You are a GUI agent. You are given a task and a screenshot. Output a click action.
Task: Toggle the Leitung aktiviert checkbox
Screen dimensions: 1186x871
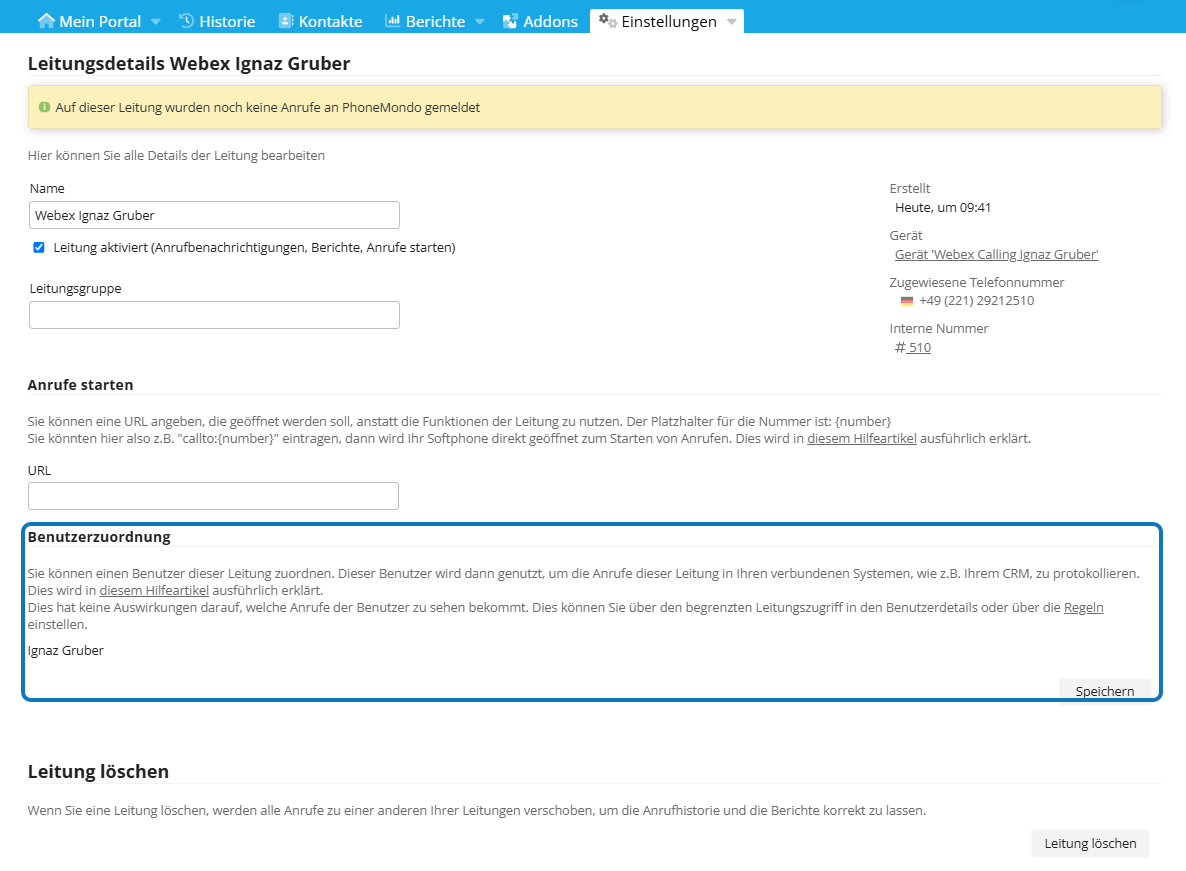tap(39, 247)
